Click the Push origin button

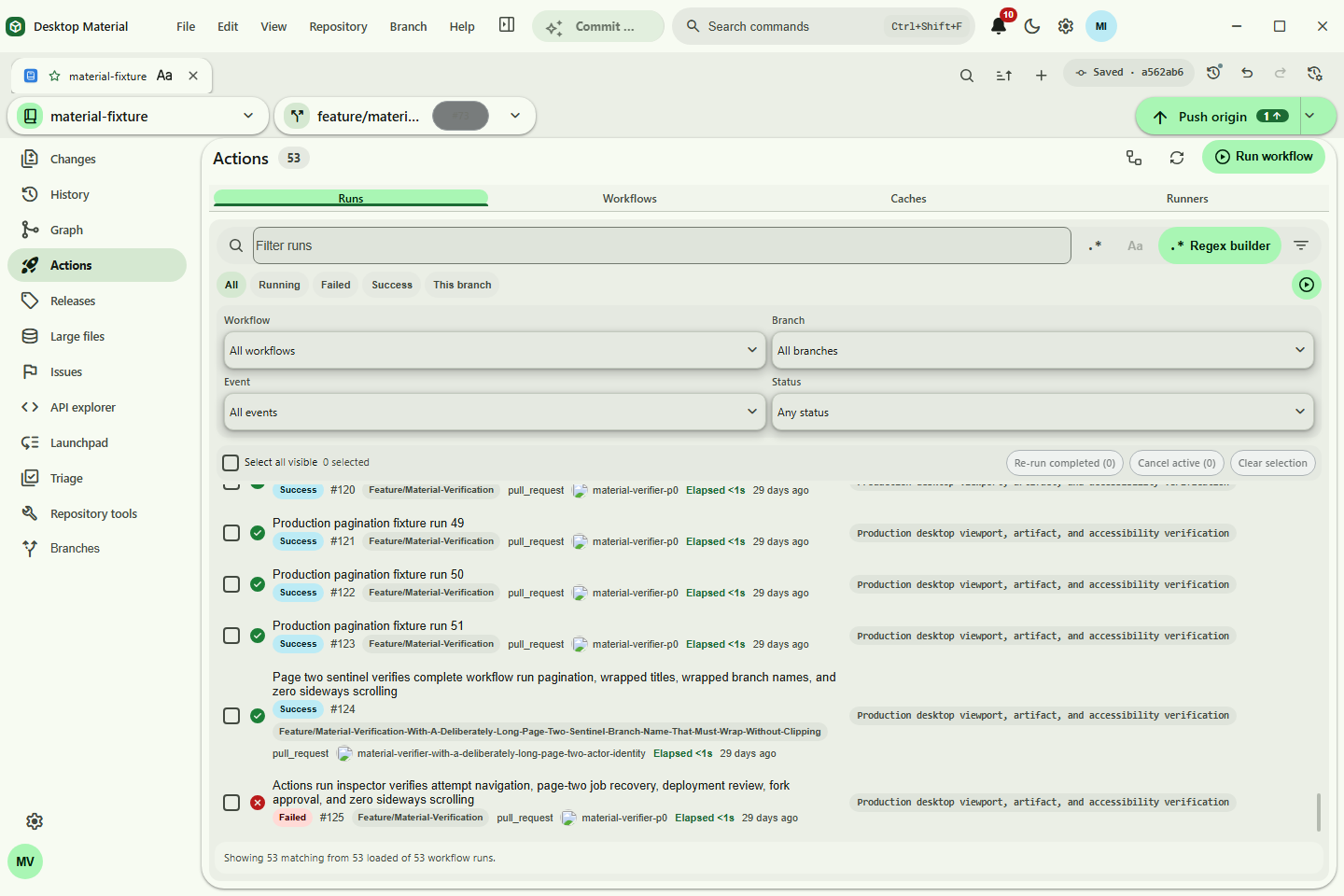(1218, 116)
